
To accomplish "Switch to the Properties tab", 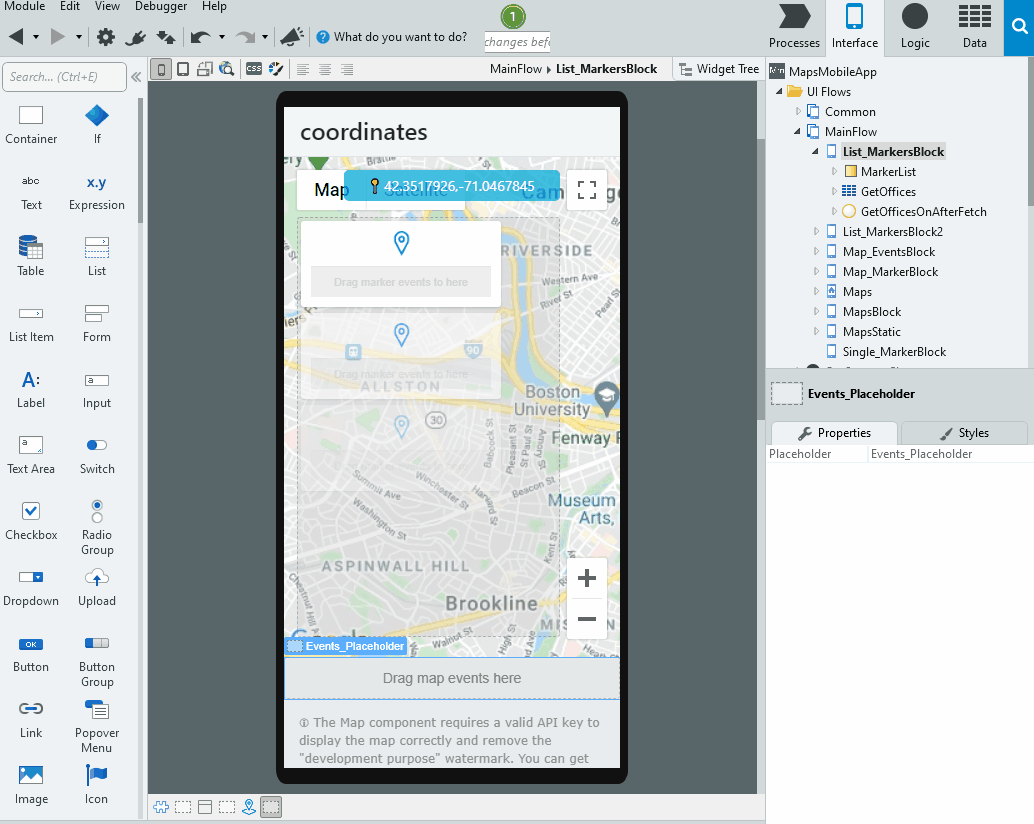I will [x=834, y=433].
